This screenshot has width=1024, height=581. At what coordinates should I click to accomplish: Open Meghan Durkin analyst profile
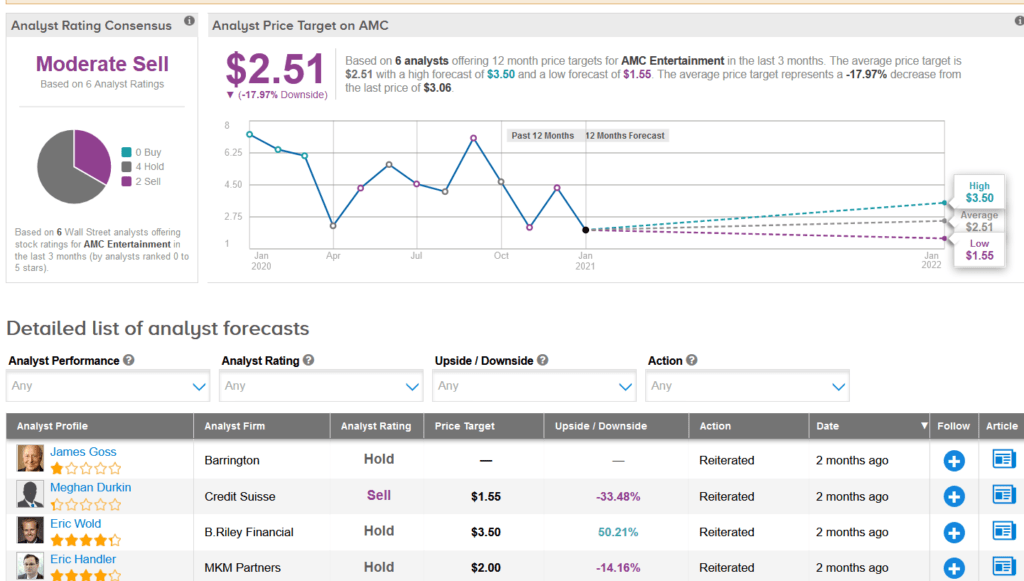coord(90,488)
